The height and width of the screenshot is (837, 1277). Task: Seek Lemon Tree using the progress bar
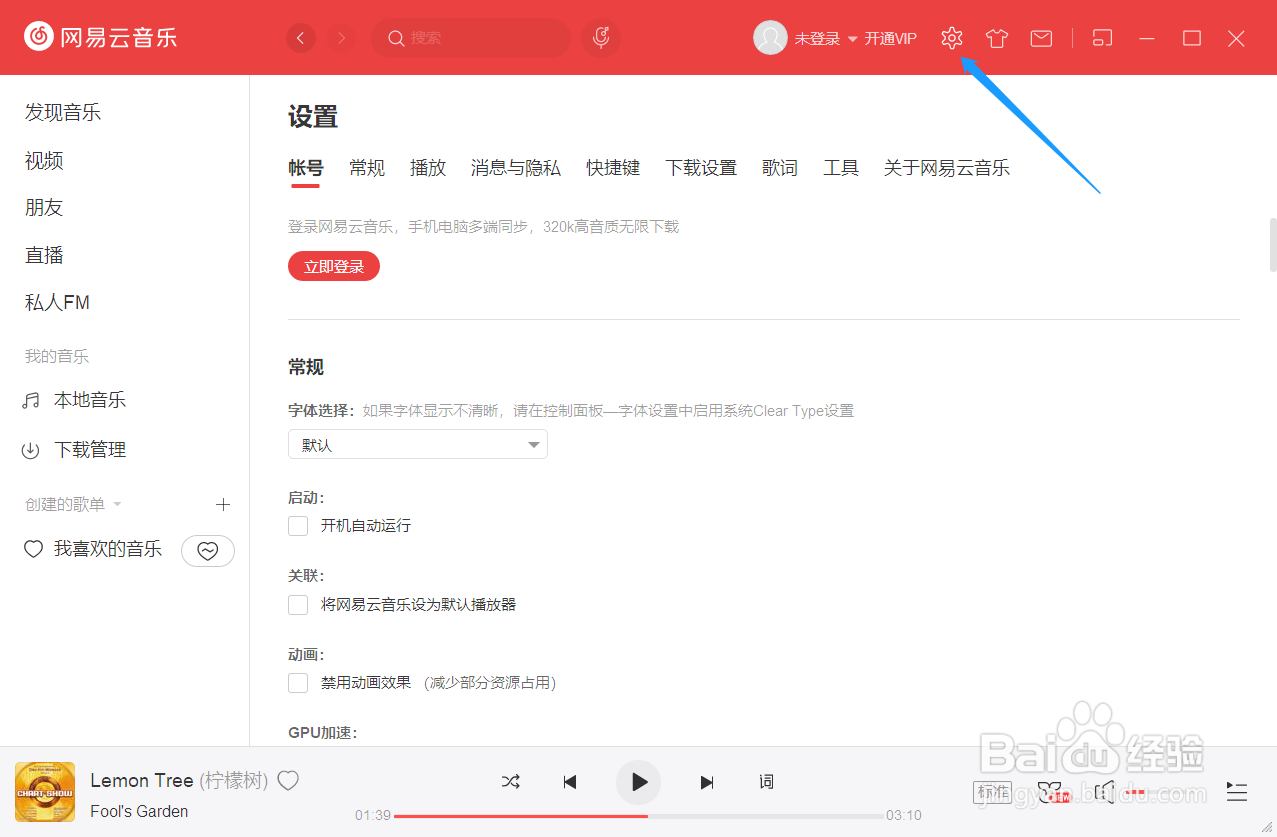pyautogui.click(x=640, y=816)
